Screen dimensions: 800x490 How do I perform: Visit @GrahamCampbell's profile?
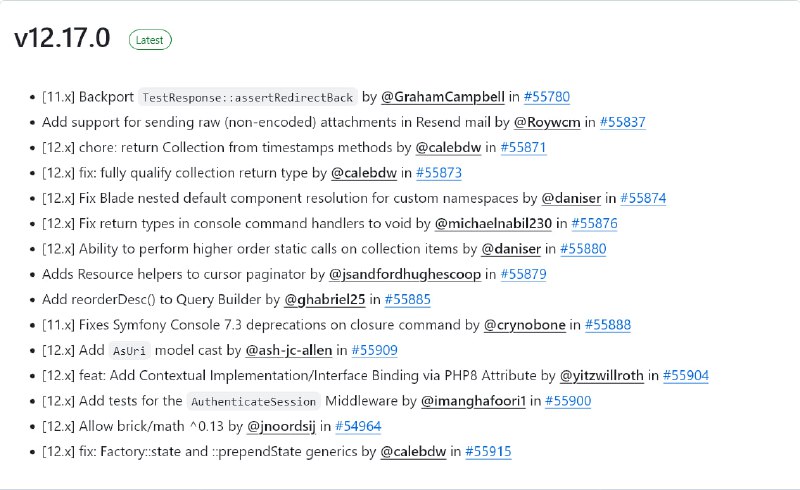tap(442, 97)
